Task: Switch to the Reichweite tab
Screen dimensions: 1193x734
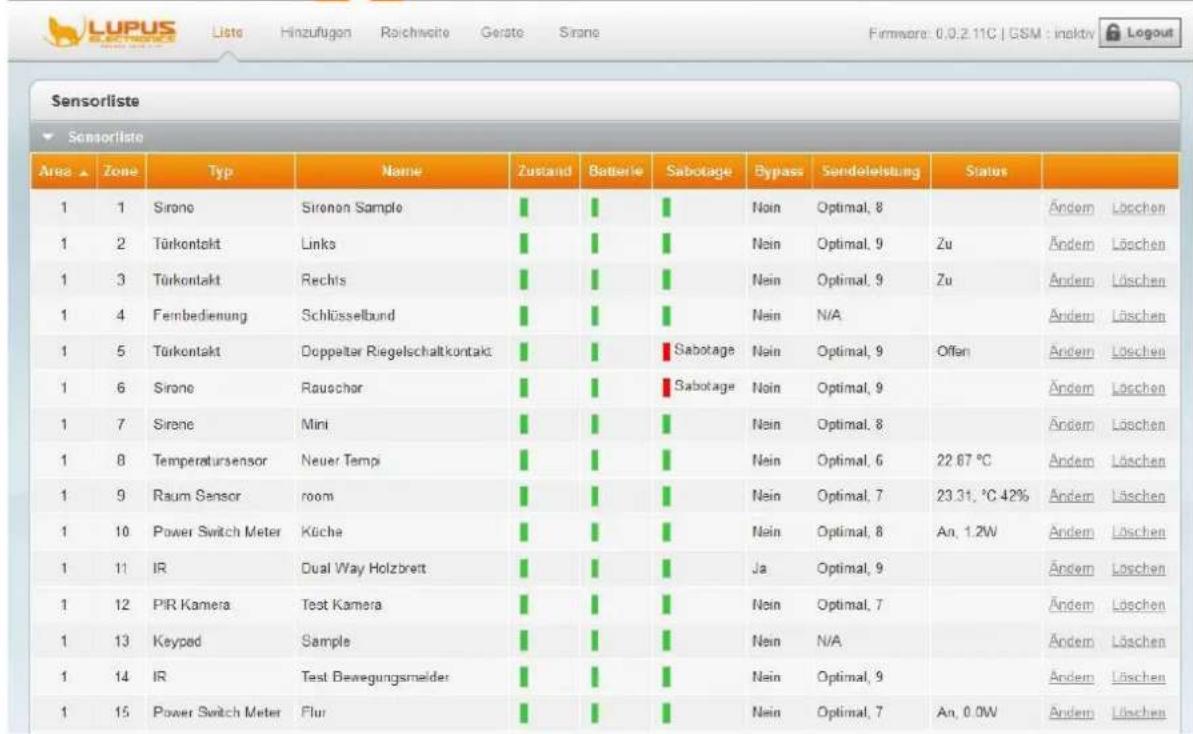Action: [415, 32]
